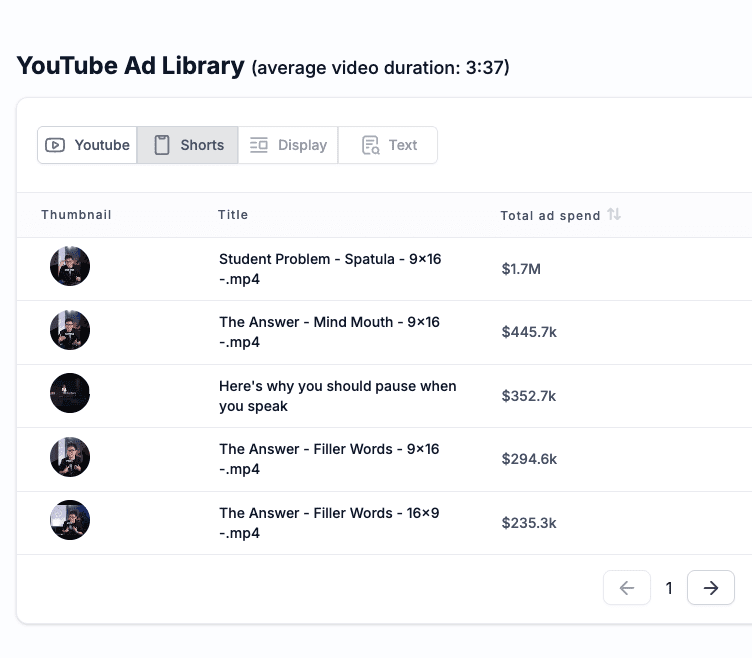Go to the previous page arrow

[x=627, y=588]
